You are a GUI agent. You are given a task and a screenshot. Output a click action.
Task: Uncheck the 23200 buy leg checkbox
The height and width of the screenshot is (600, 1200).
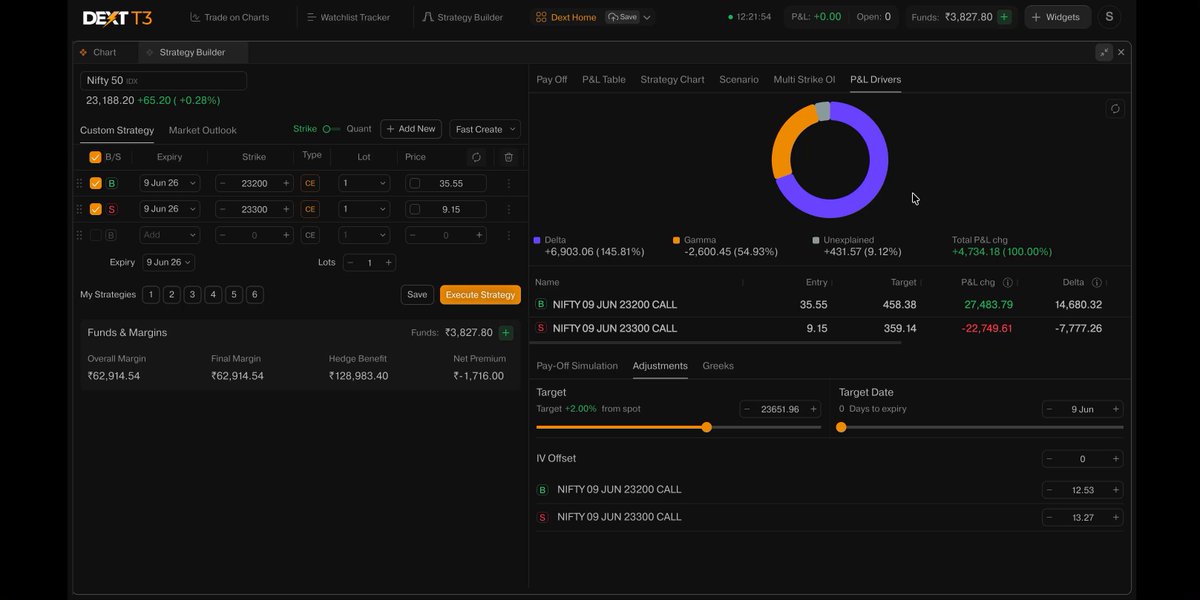pyautogui.click(x=96, y=183)
